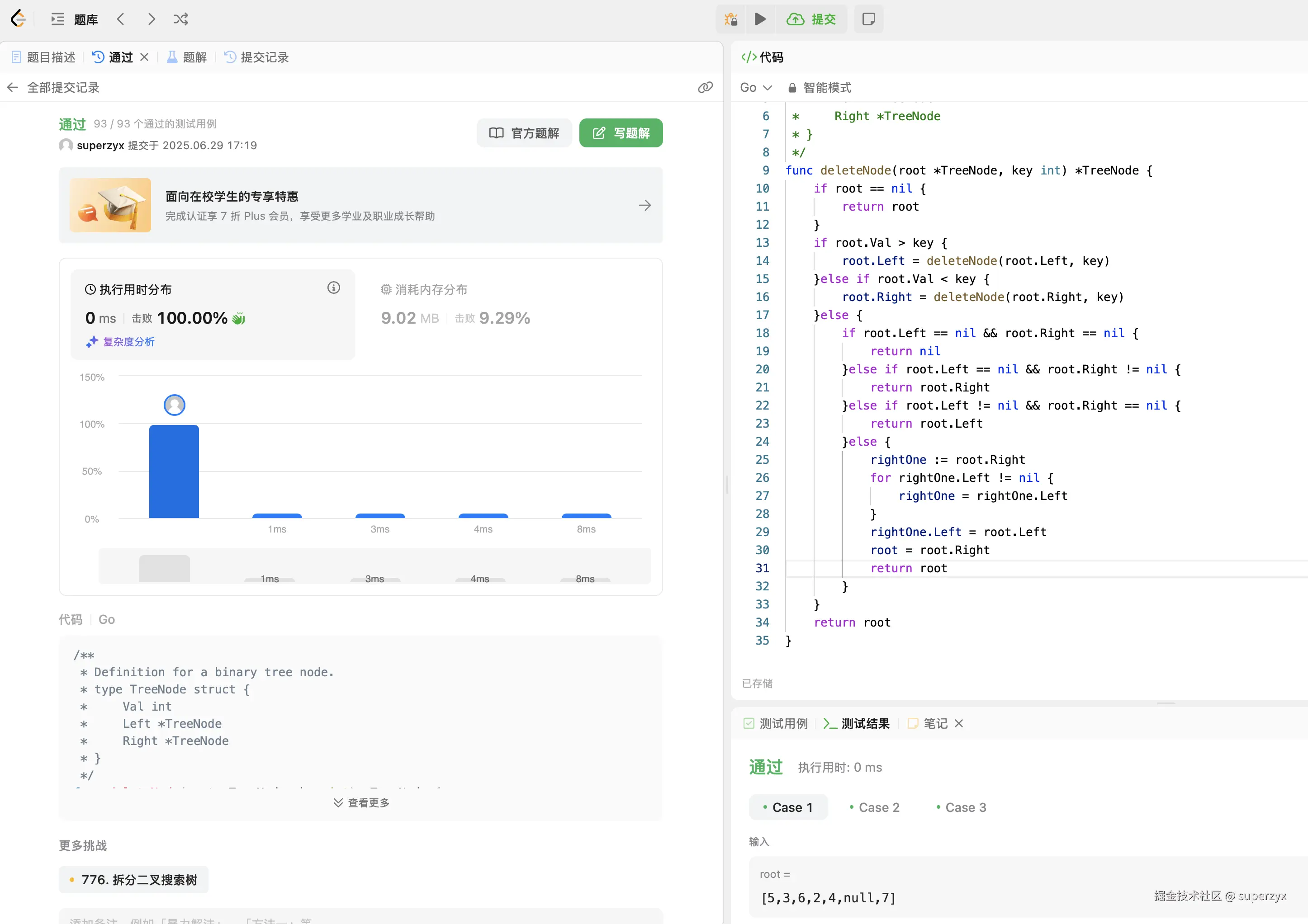The height and width of the screenshot is (924, 1308).
Task: Click the 3ms bar in distribution chart
Action: 380,516
